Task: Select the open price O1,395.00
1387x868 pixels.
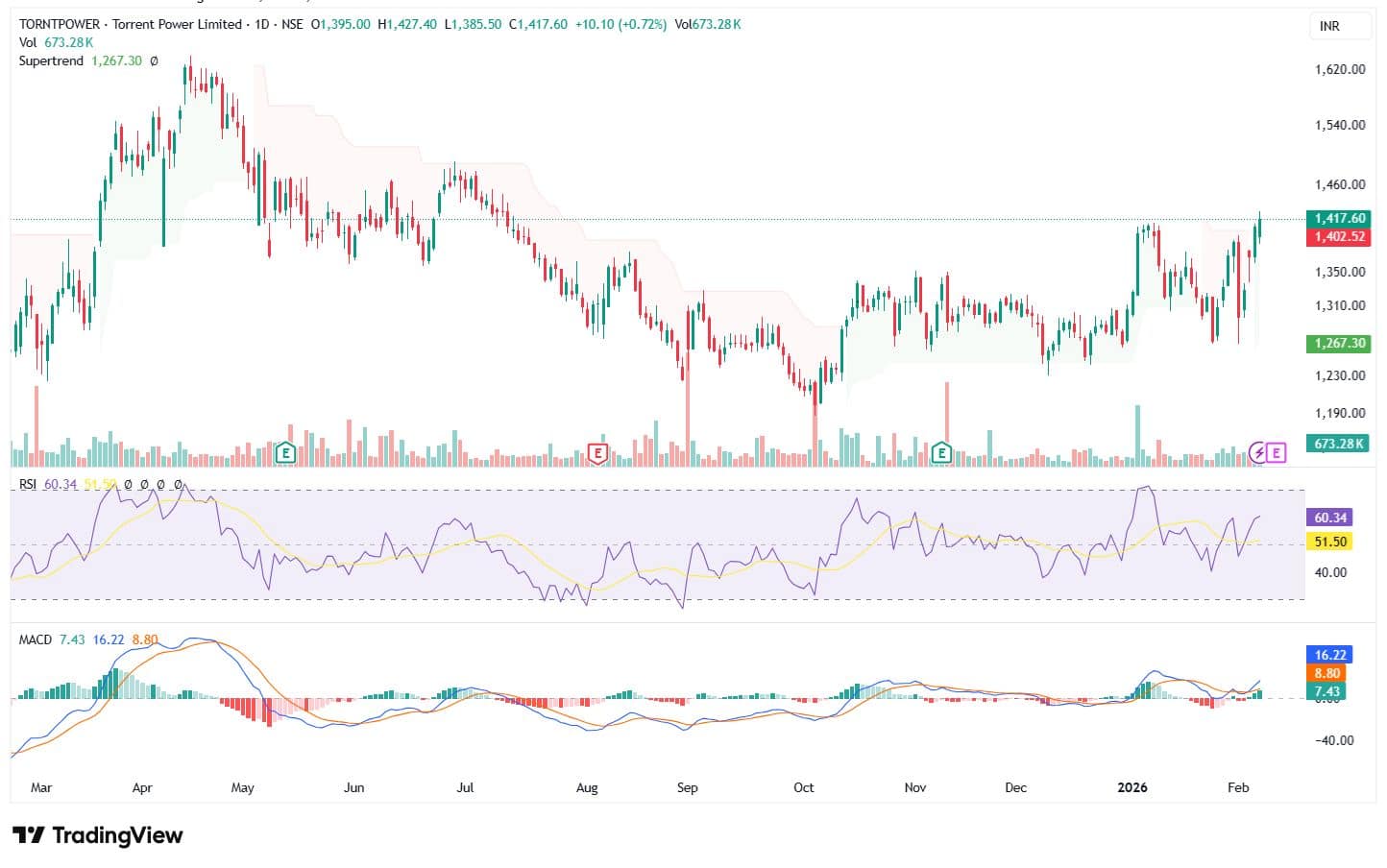Action: click(340, 24)
